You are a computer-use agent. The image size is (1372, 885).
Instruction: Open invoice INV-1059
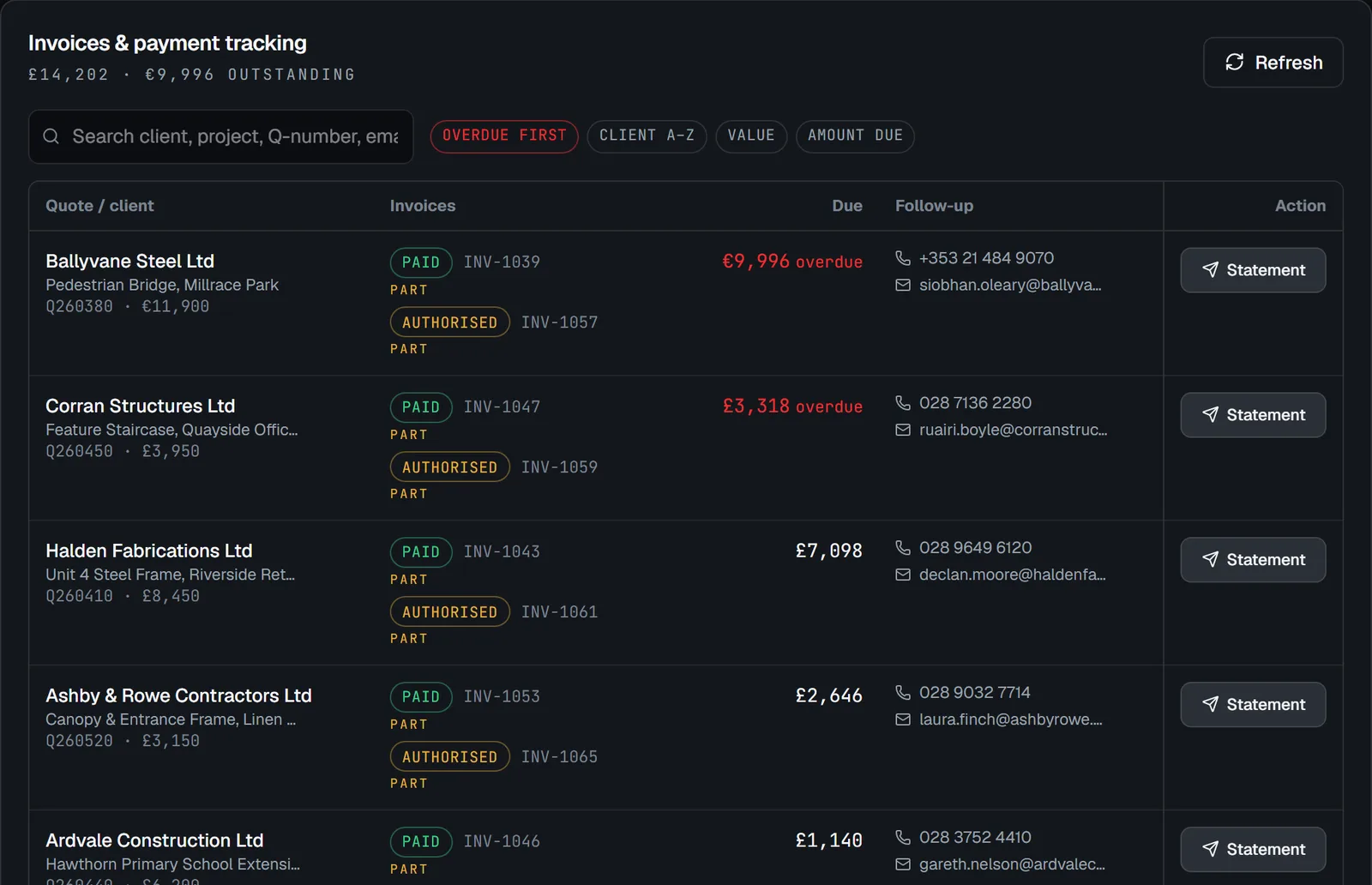click(x=559, y=467)
